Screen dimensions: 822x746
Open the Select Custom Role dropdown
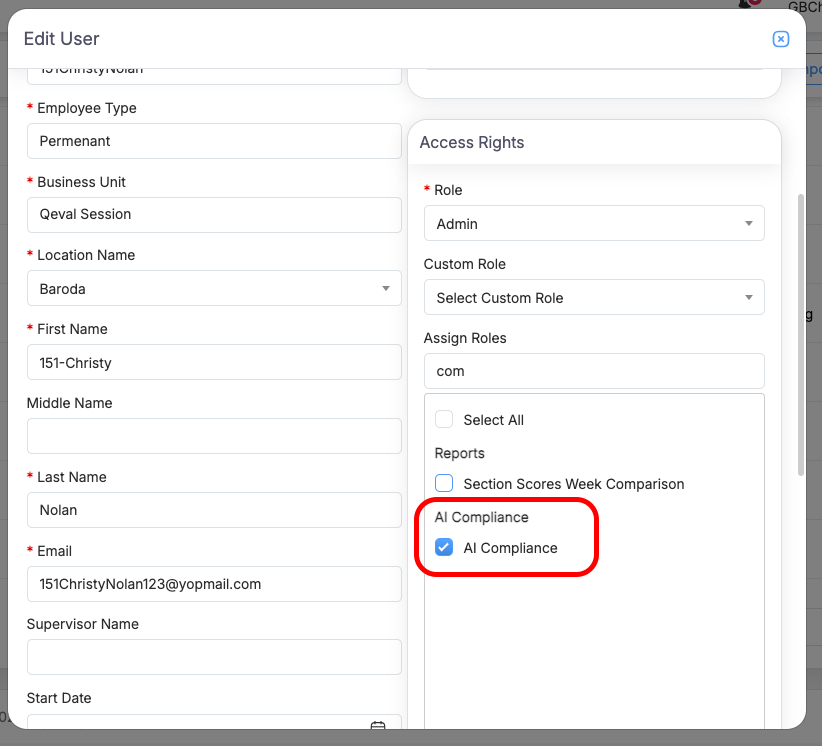[594, 298]
